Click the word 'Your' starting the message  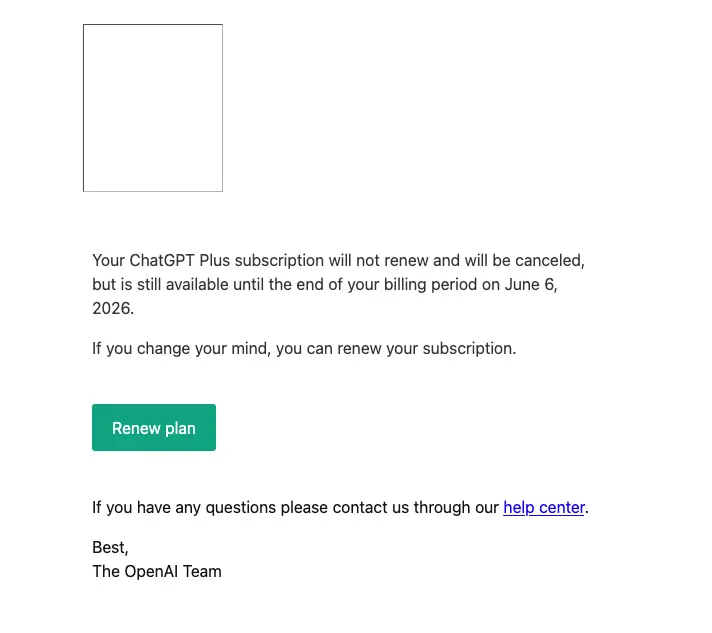coord(109,261)
